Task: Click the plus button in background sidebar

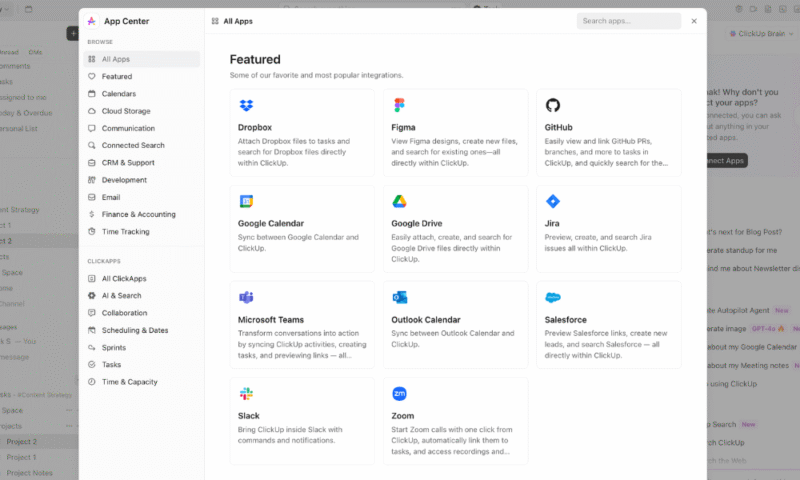Action: pyautogui.click(x=73, y=34)
